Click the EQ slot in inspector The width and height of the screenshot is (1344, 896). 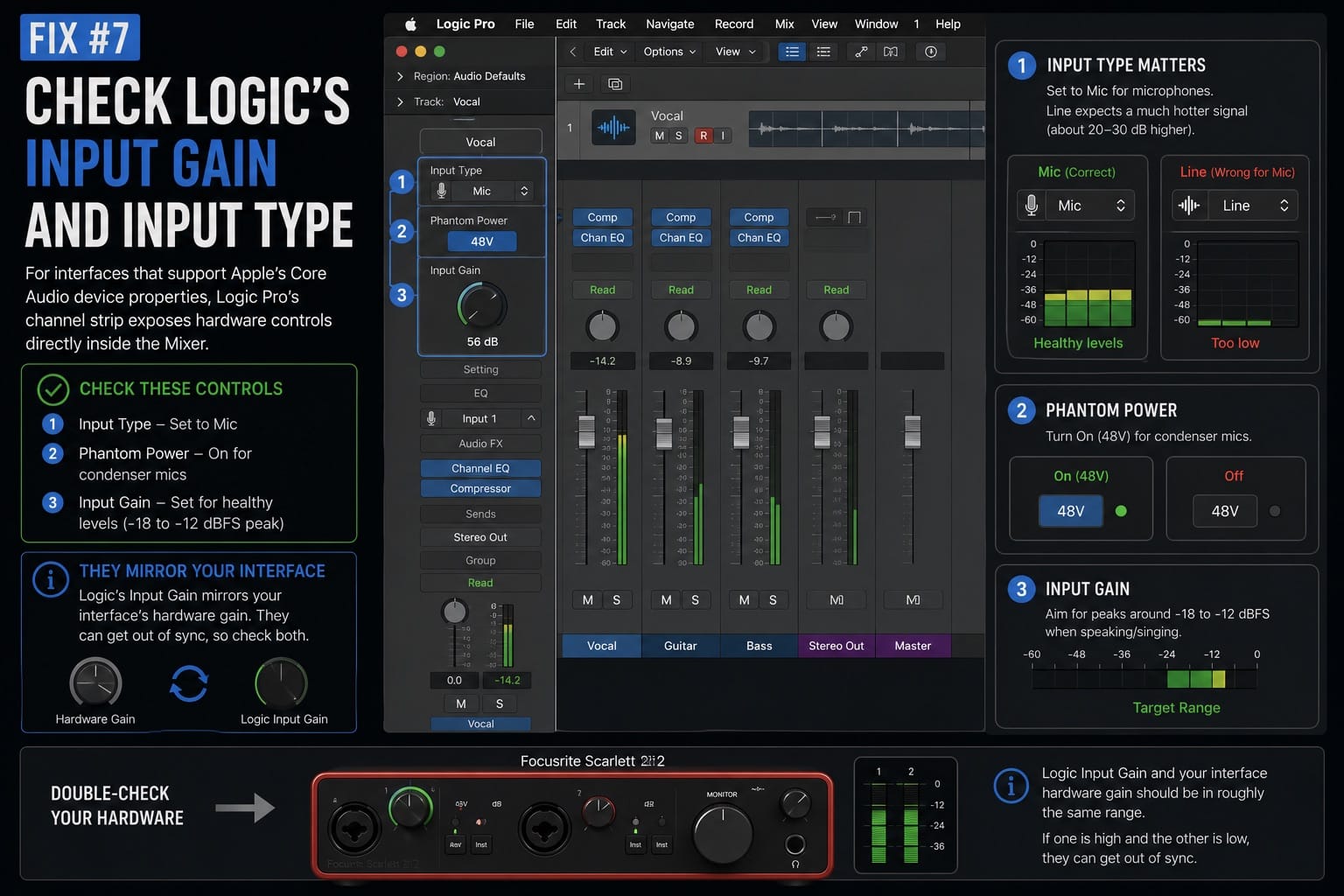[x=480, y=393]
